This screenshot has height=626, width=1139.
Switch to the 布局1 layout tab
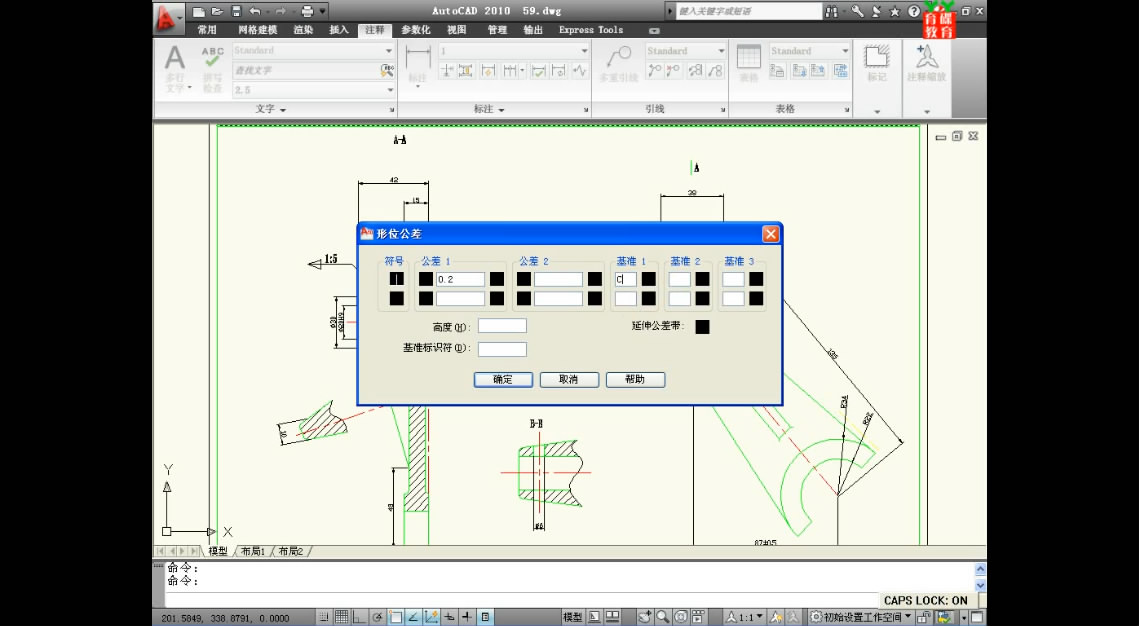coord(253,551)
